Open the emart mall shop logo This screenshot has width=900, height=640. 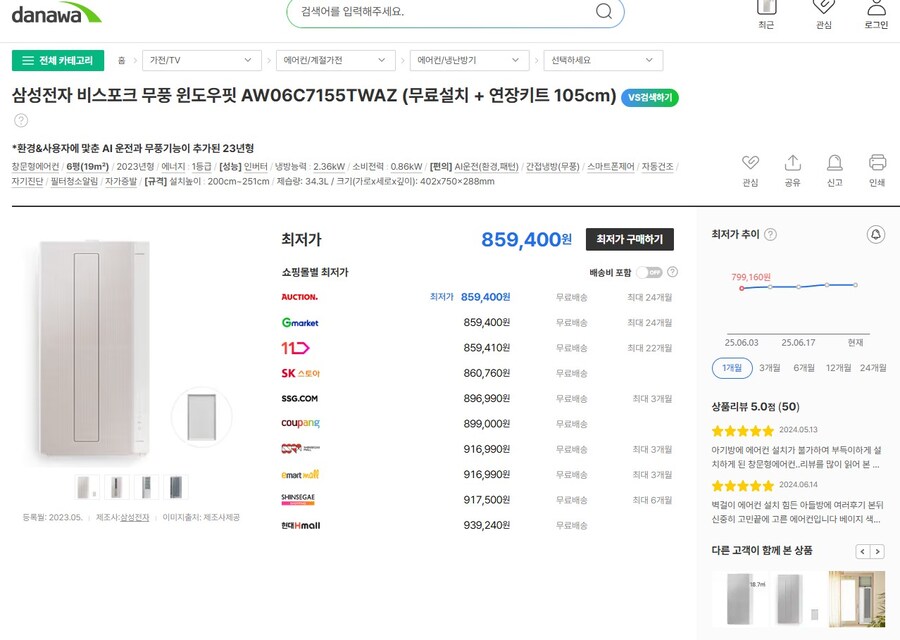tap(300, 475)
